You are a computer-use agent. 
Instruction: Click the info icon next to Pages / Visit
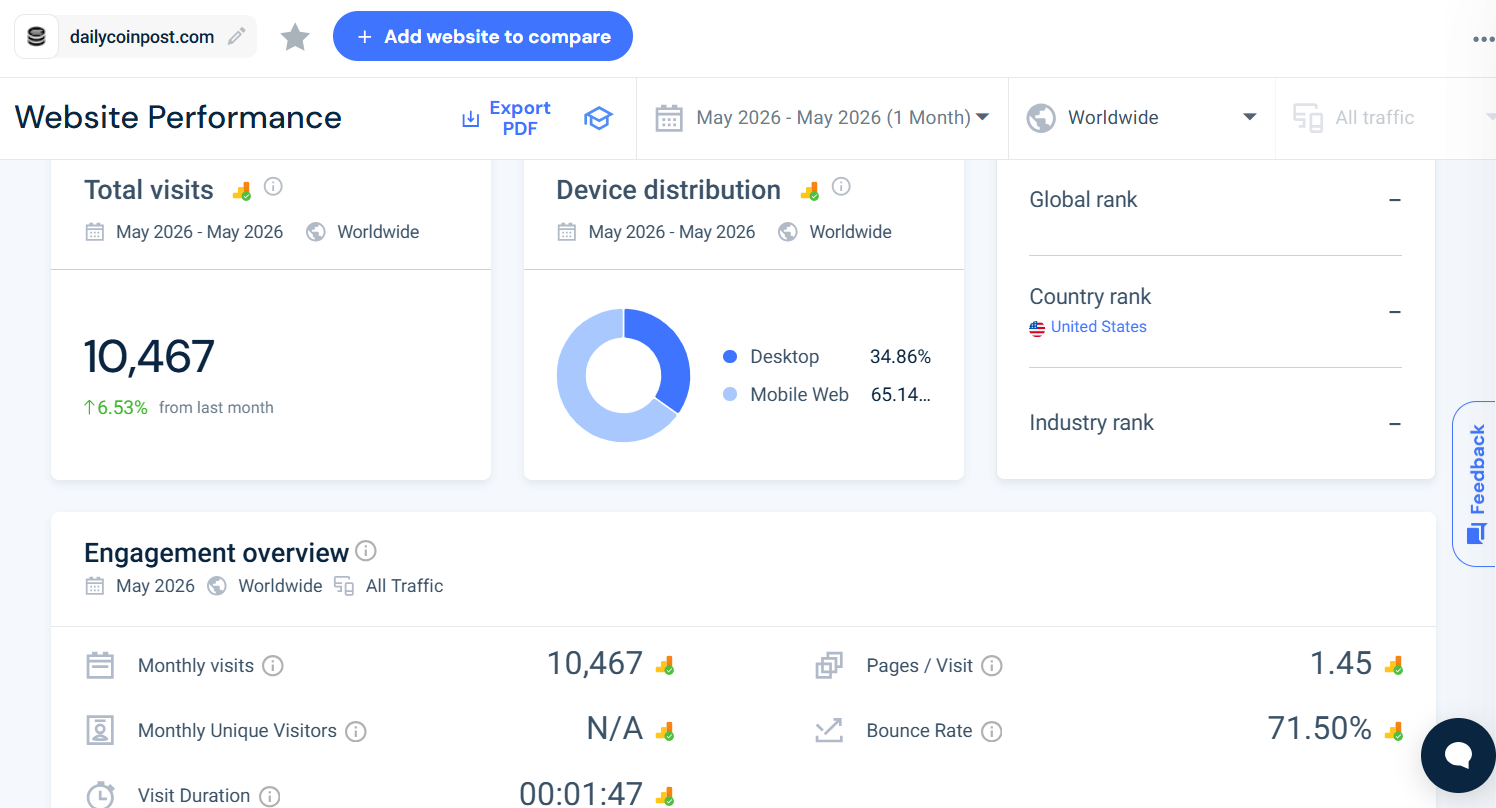point(992,666)
